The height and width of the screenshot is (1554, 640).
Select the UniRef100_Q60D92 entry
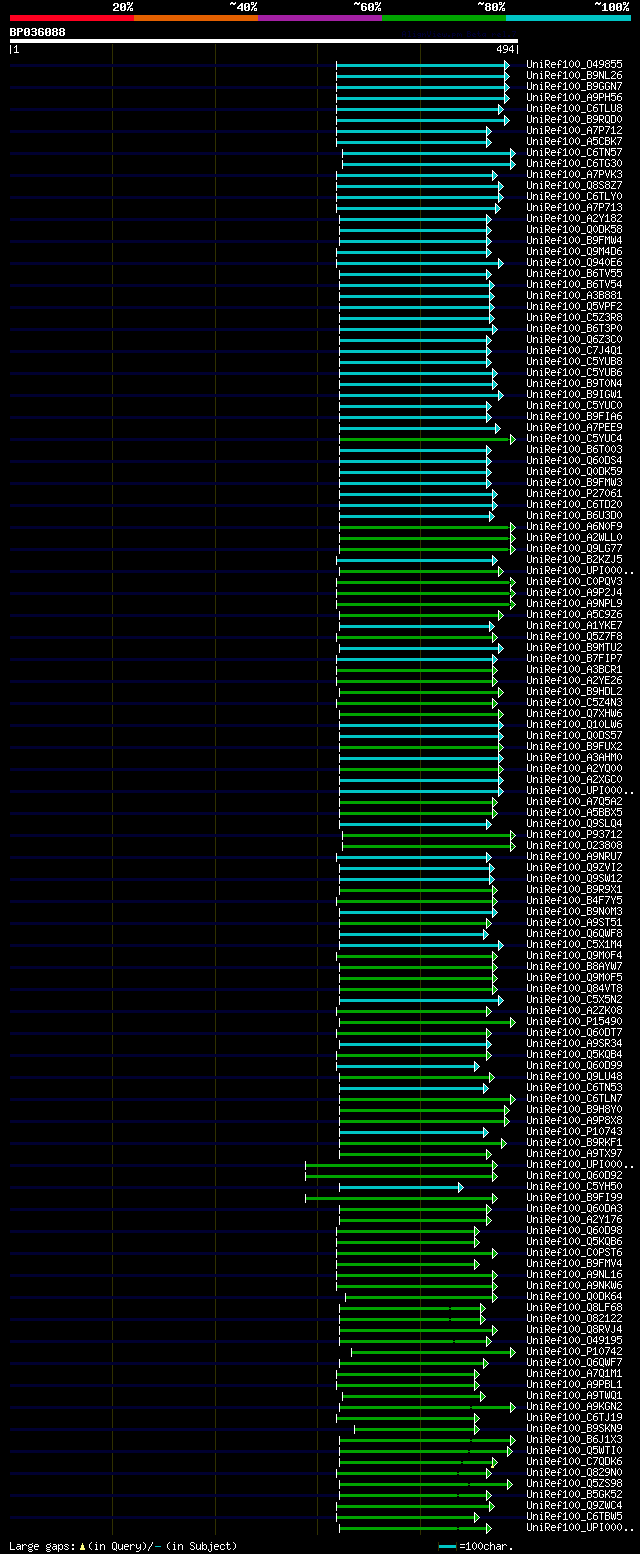point(575,1175)
